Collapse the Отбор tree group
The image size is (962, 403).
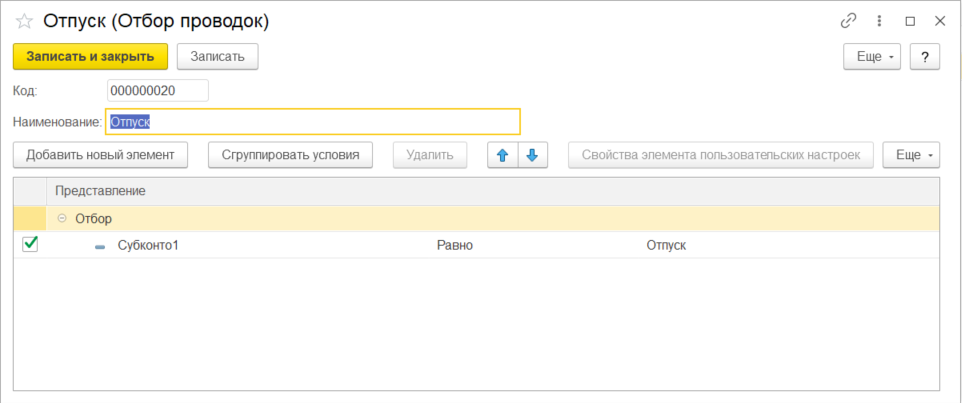(x=62, y=219)
